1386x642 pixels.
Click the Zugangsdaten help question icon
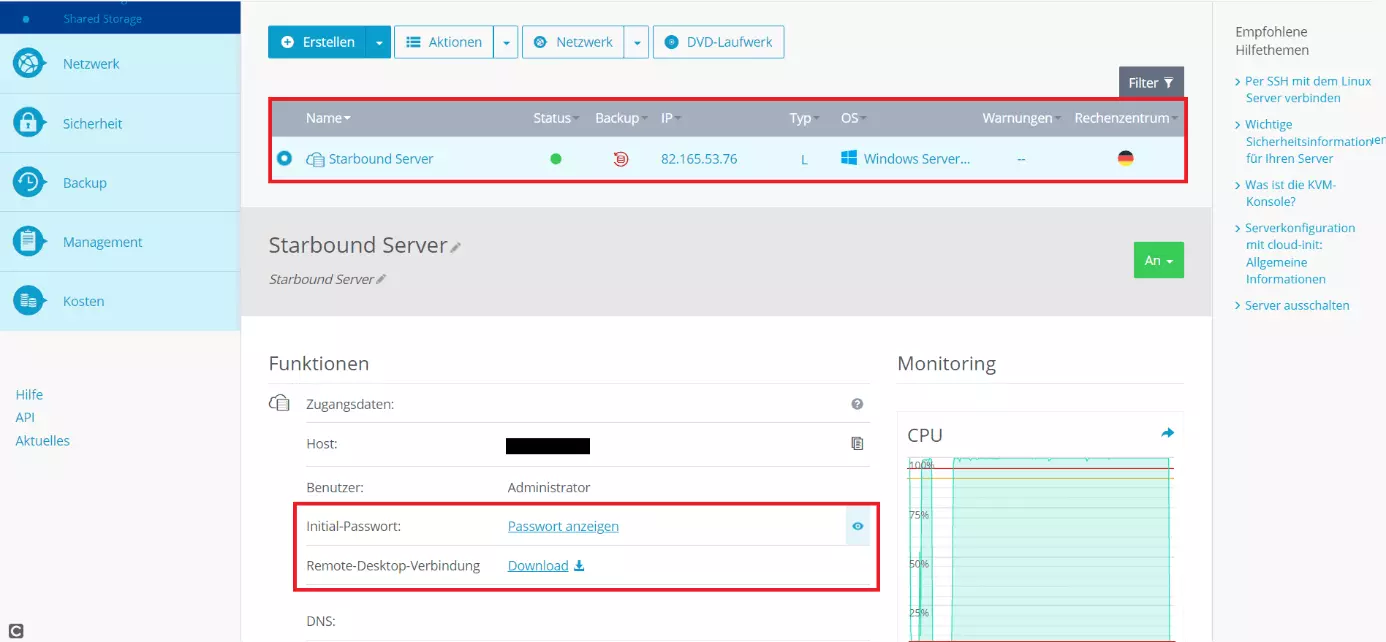click(x=857, y=404)
